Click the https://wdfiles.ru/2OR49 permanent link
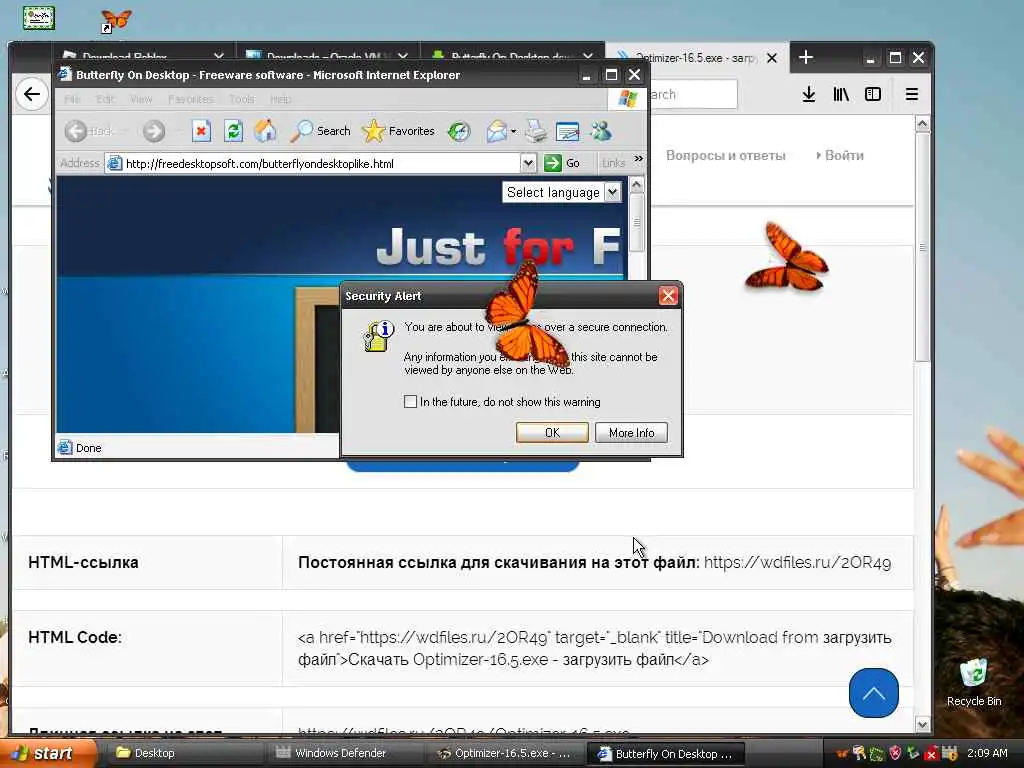Image resolution: width=1024 pixels, height=768 pixels. click(x=797, y=562)
